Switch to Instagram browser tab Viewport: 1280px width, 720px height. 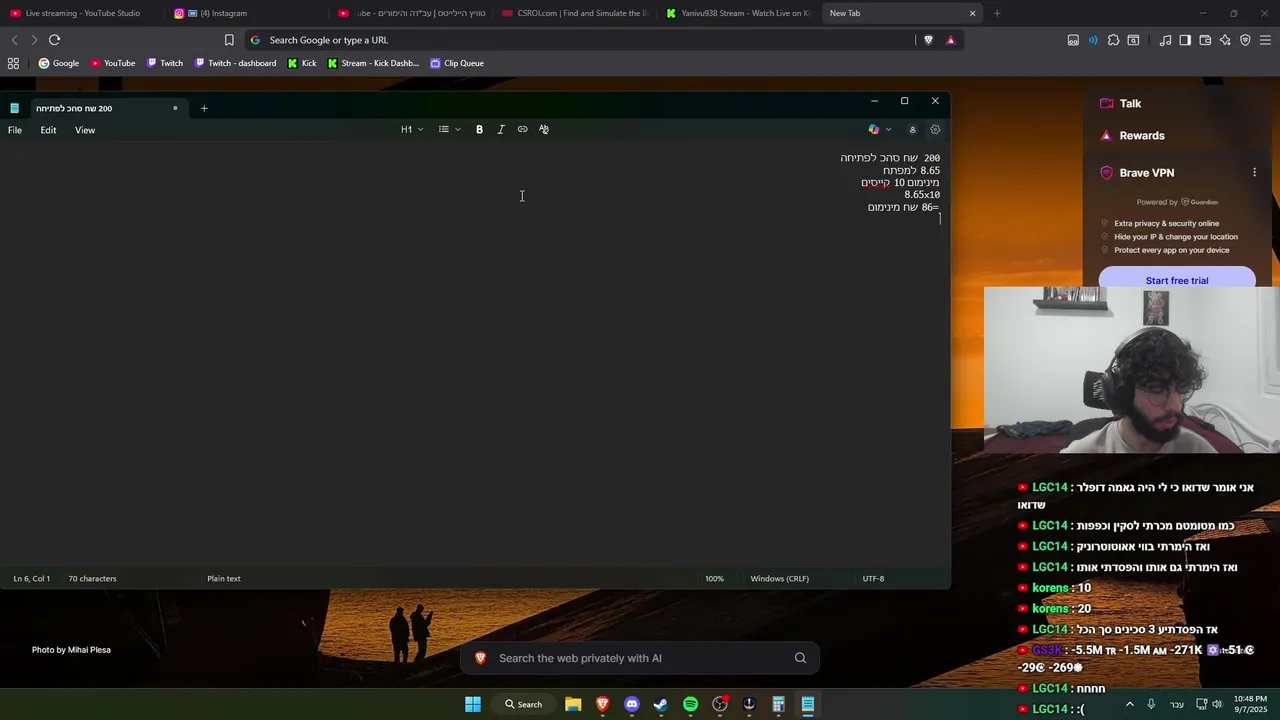(245, 13)
